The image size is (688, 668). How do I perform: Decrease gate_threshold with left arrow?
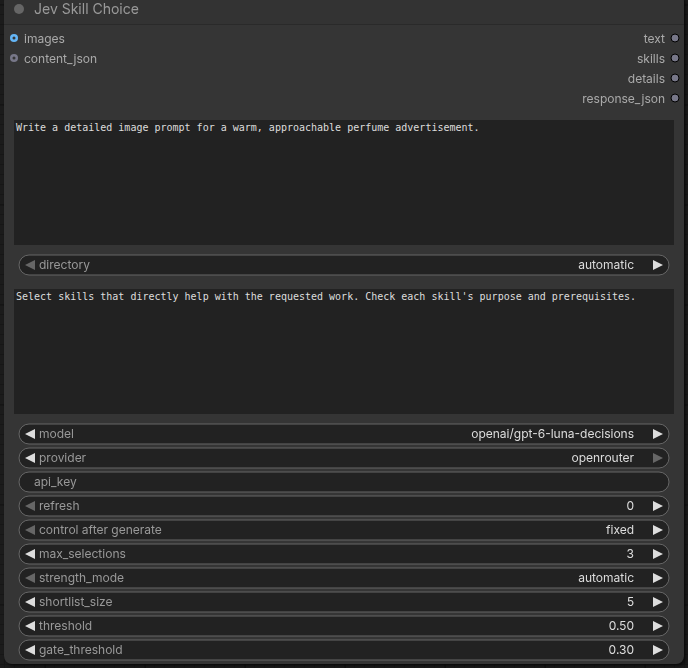click(x=30, y=650)
